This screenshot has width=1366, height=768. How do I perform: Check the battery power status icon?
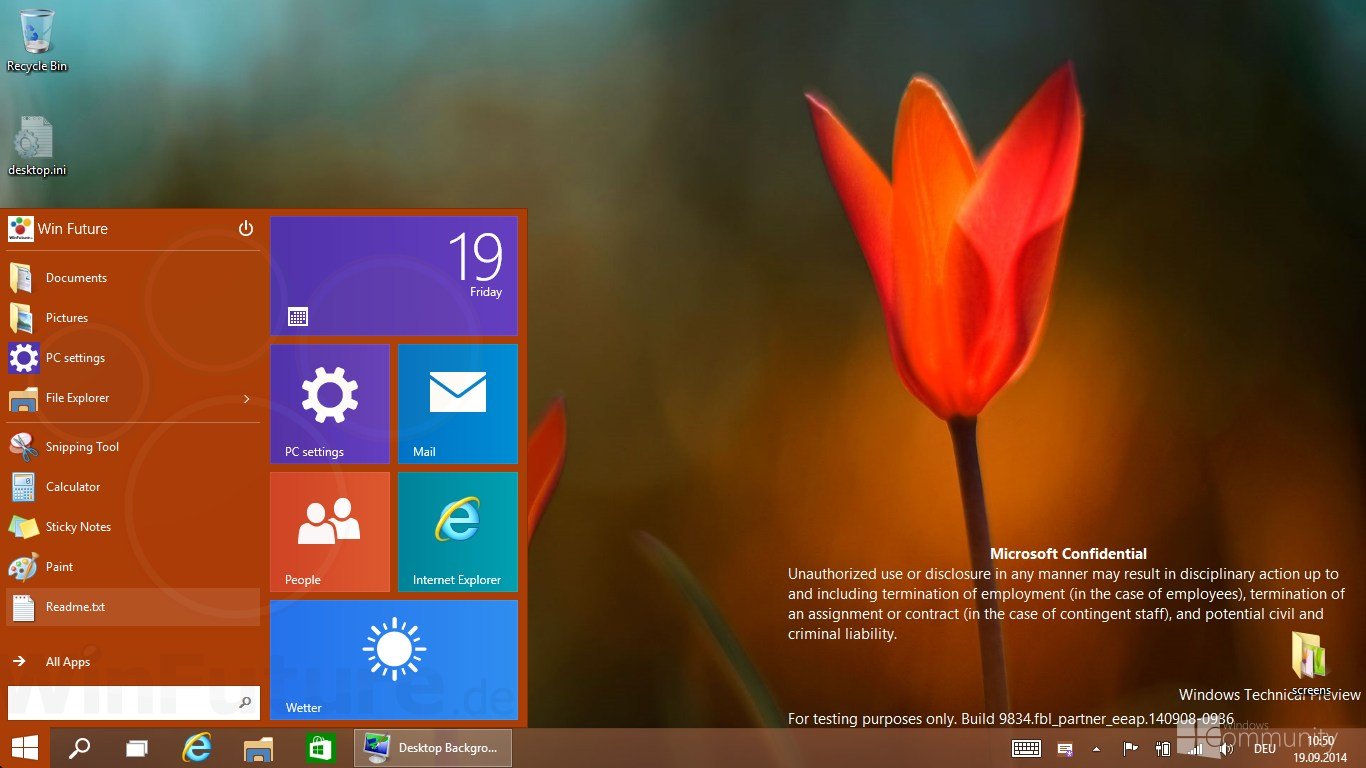click(x=1162, y=748)
